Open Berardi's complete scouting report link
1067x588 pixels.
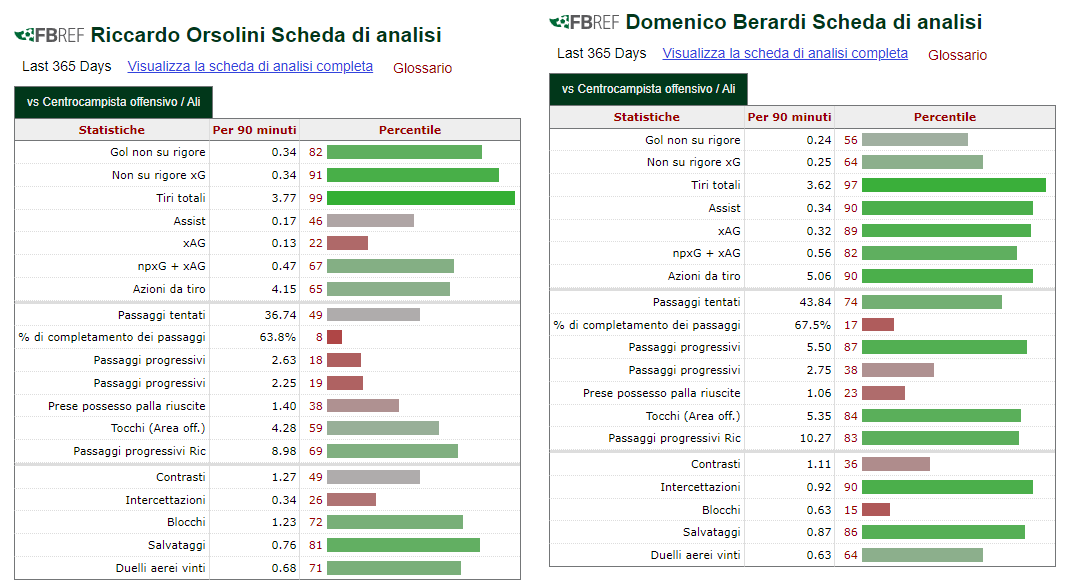pyautogui.click(x=785, y=53)
